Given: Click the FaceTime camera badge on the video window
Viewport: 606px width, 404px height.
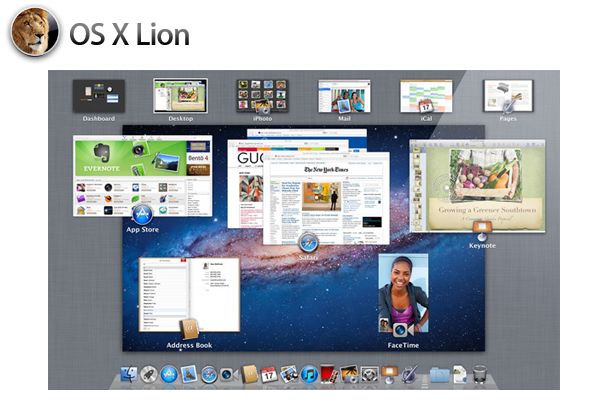Looking at the screenshot, I should pos(402,330).
